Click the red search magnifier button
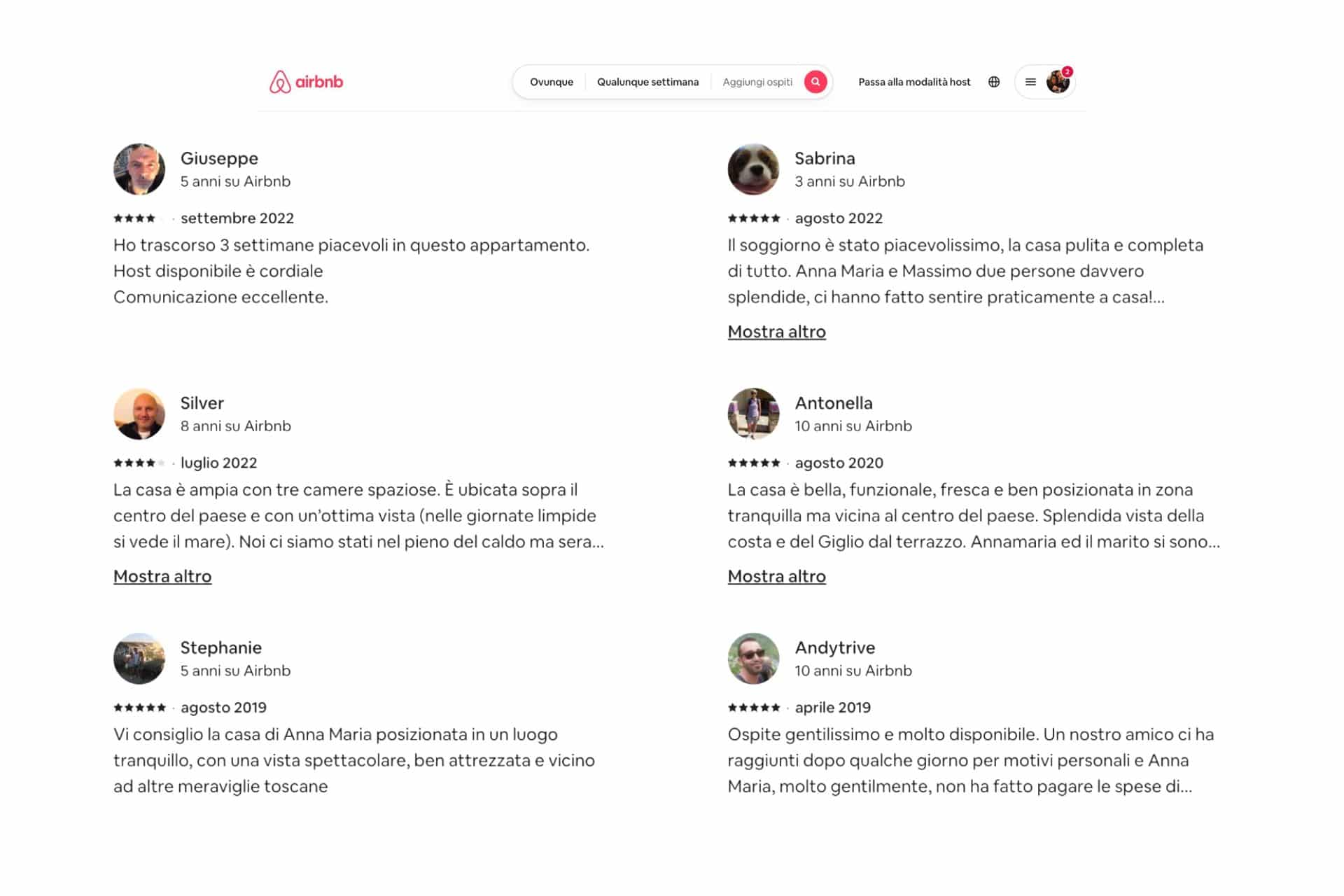 [x=815, y=82]
